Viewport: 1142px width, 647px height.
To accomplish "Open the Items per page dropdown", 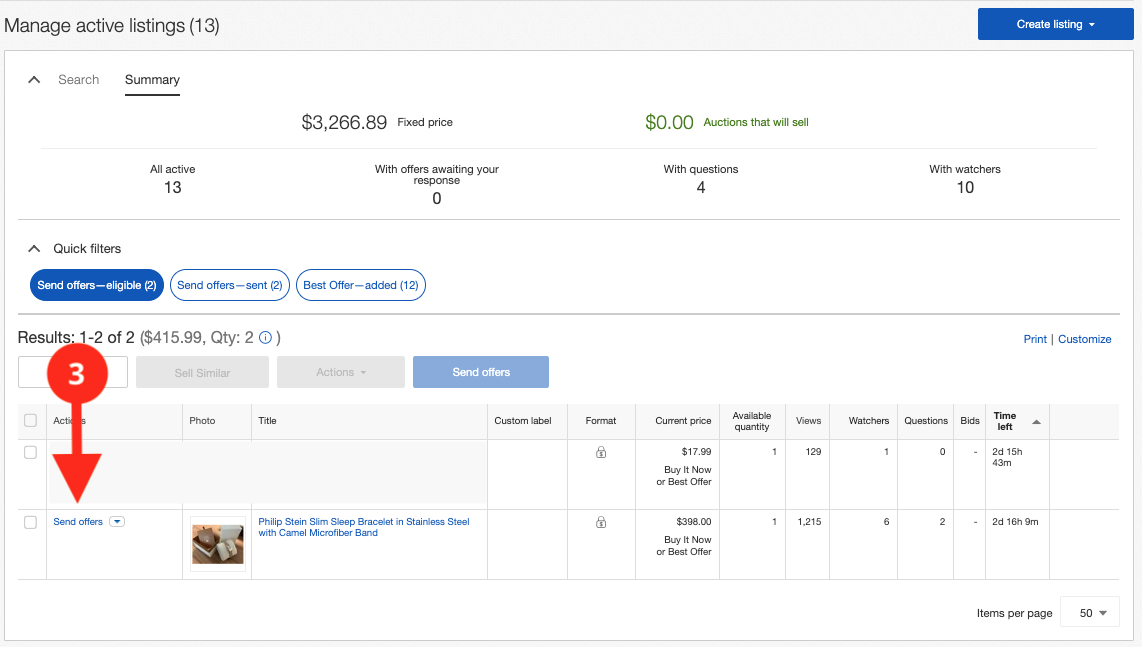I will (x=1089, y=612).
